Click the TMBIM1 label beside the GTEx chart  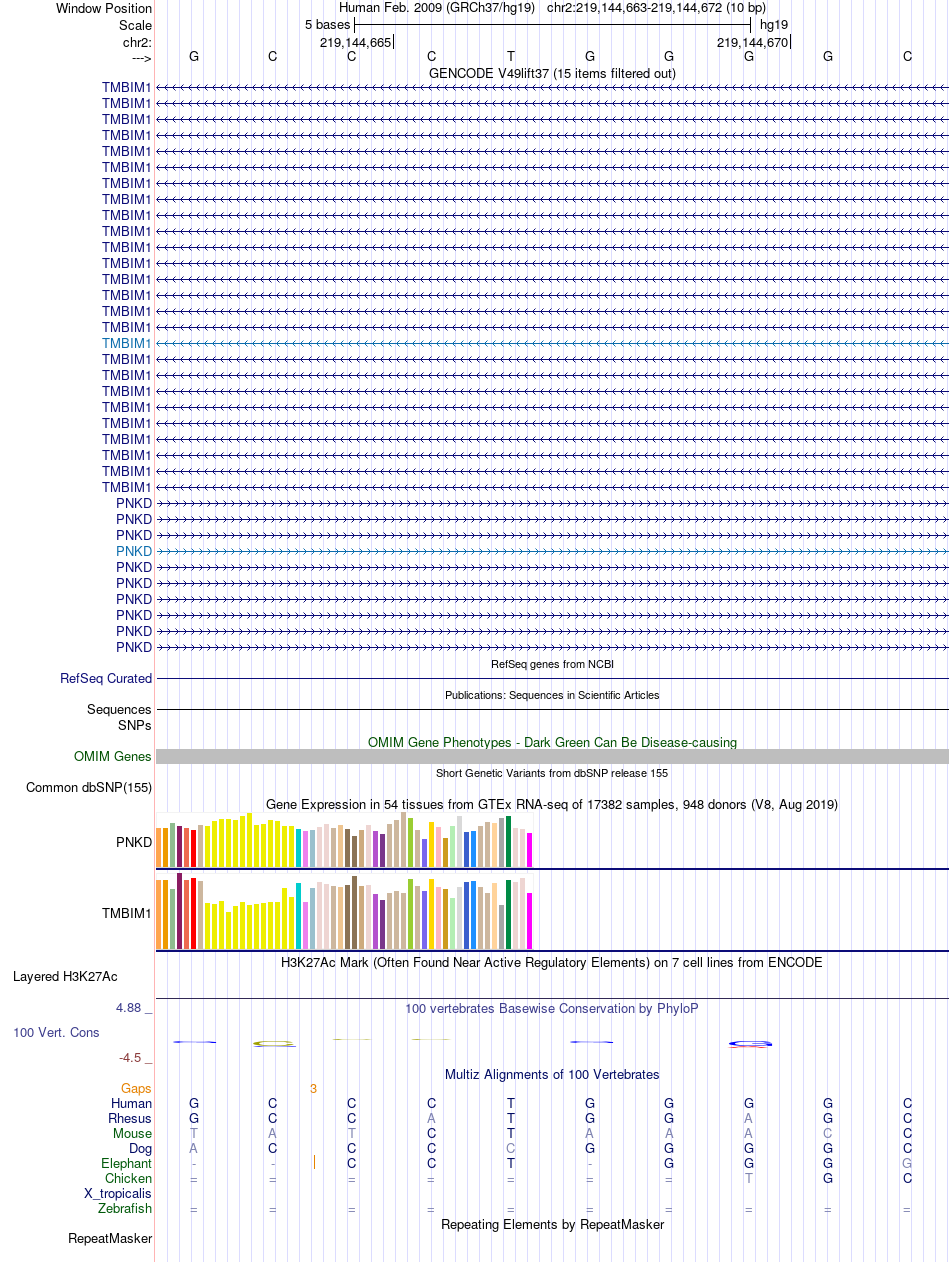pos(127,913)
